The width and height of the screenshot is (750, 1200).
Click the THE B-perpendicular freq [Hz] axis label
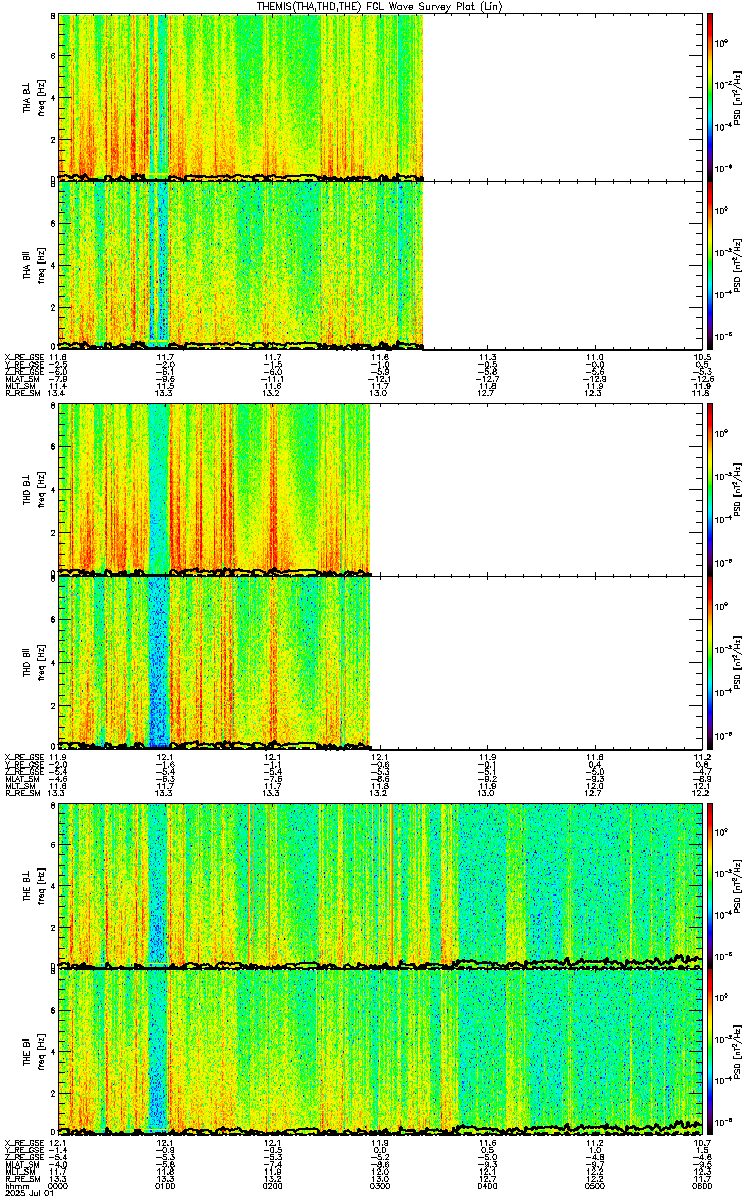point(41,885)
